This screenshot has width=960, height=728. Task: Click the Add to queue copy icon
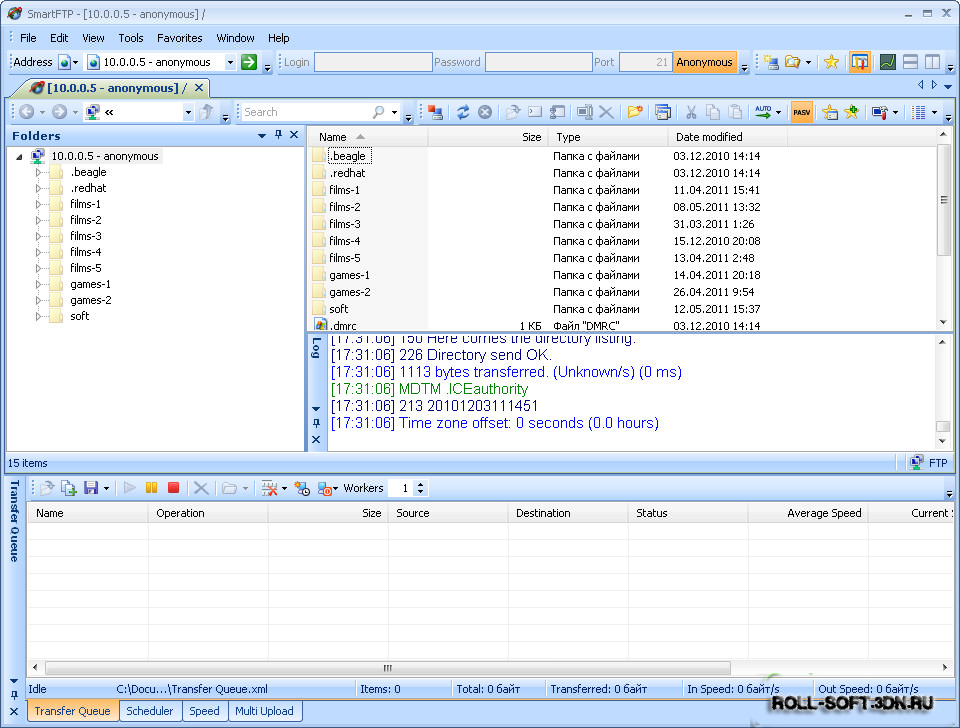69,488
